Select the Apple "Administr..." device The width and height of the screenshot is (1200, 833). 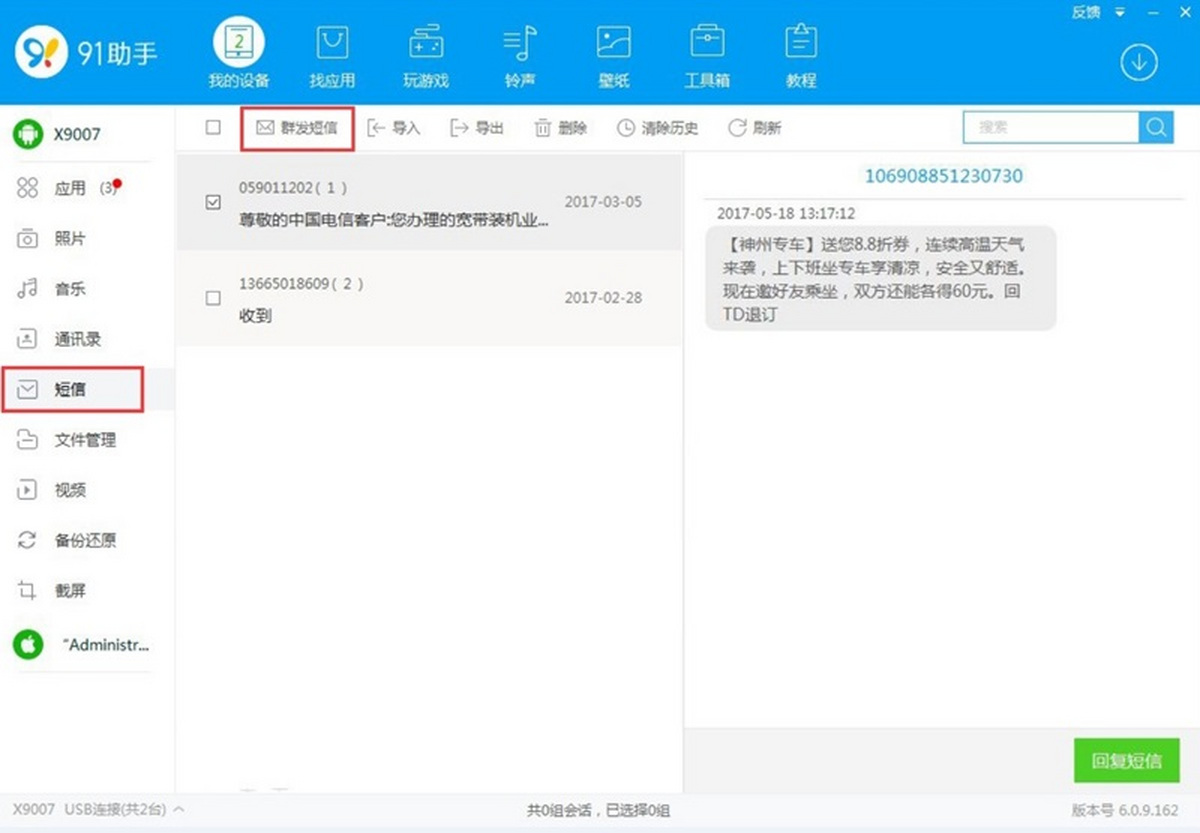coord(81,645)
